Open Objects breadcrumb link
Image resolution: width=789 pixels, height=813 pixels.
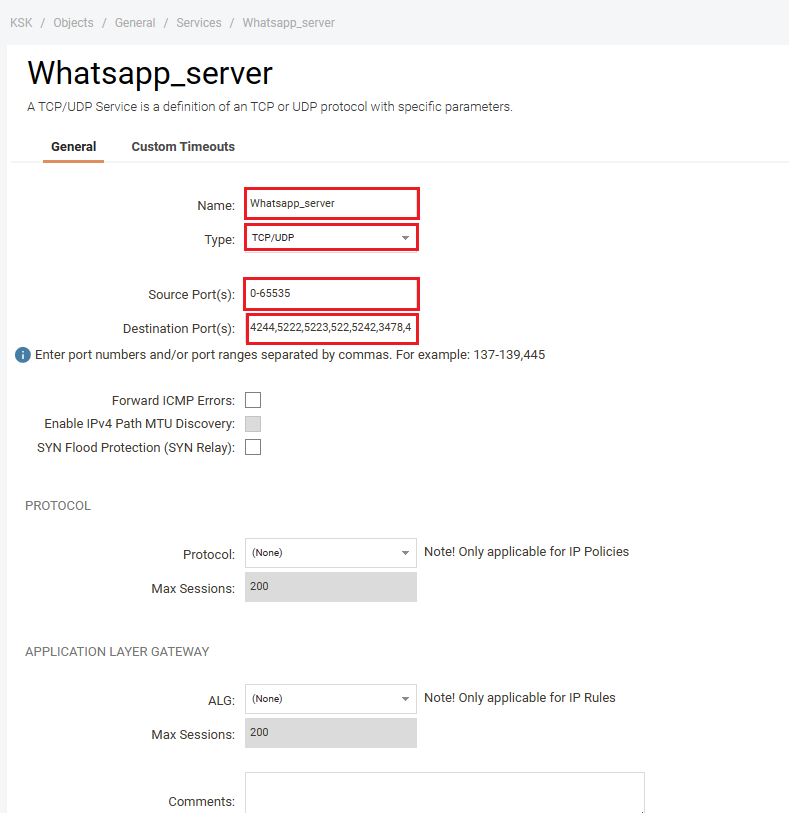(74, 23)
